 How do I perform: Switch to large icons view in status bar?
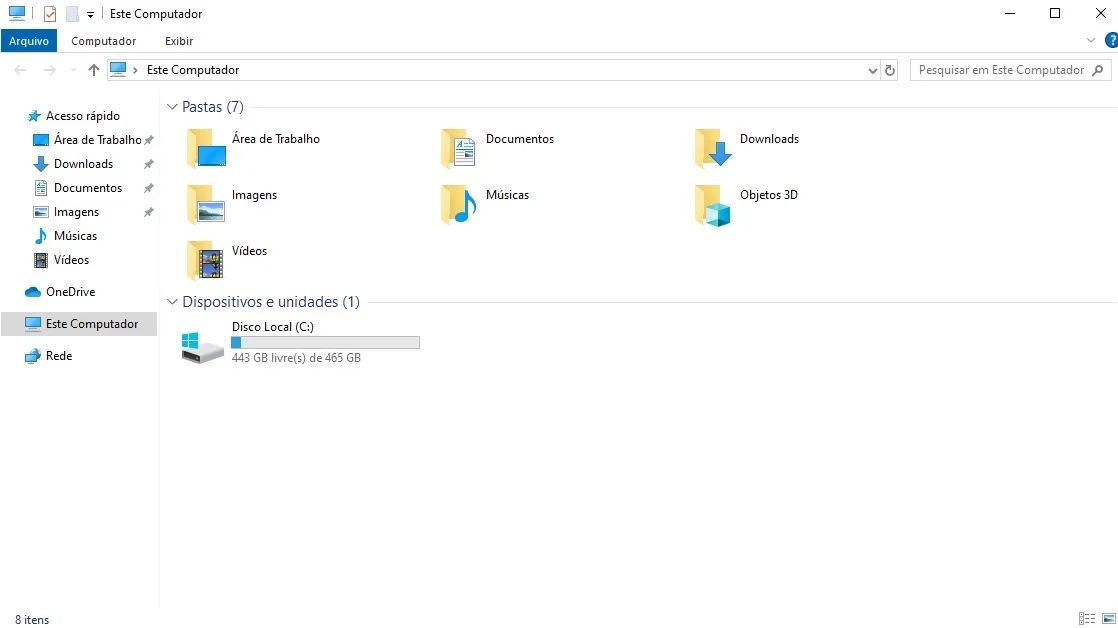pos(1108,619)
